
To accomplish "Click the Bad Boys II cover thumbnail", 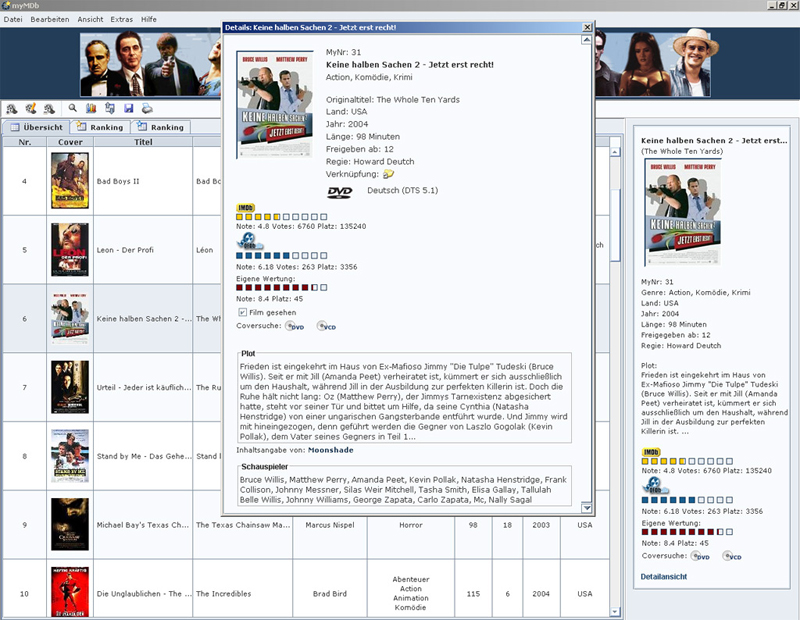I will coord(70,181).
